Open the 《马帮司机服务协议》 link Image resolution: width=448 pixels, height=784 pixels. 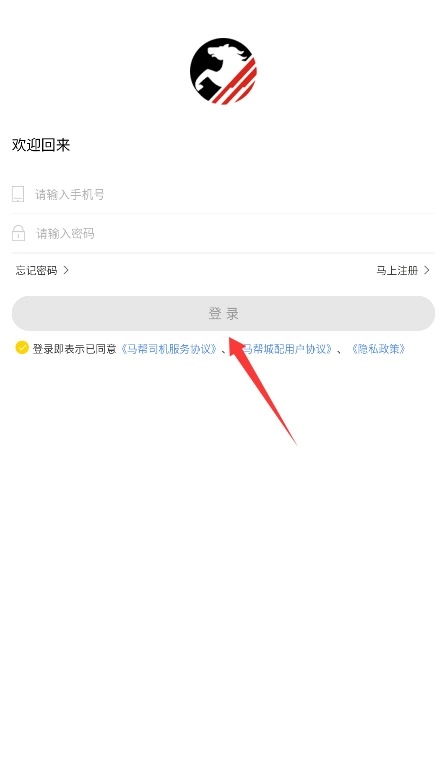(x=170, y=348)
